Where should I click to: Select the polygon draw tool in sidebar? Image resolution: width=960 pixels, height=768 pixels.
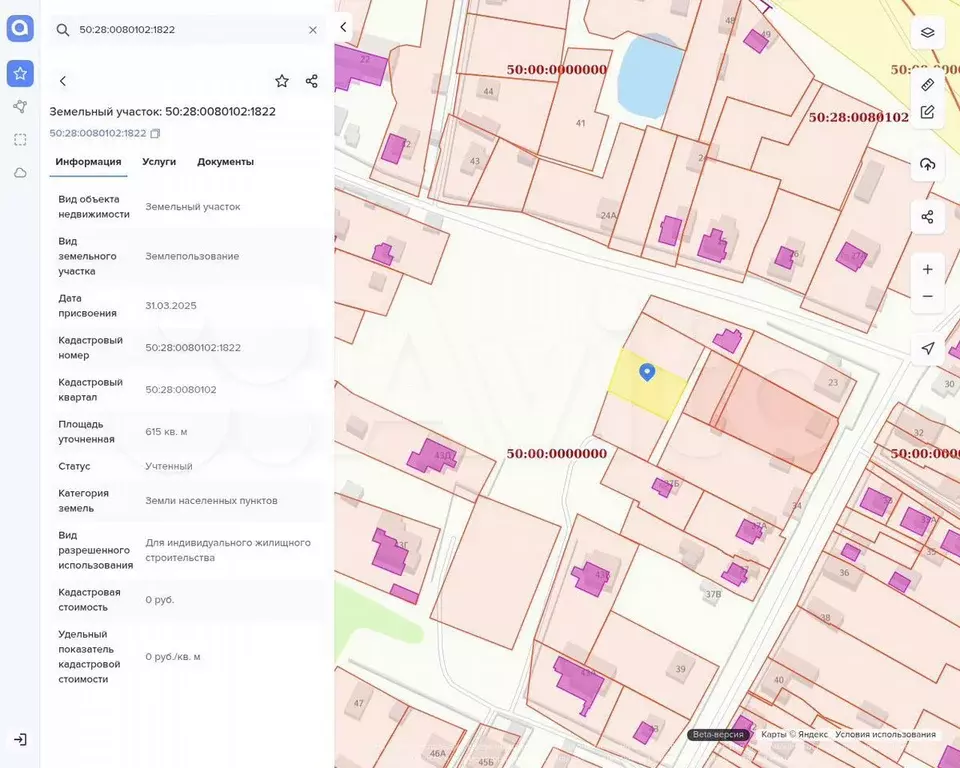point(20,107)
